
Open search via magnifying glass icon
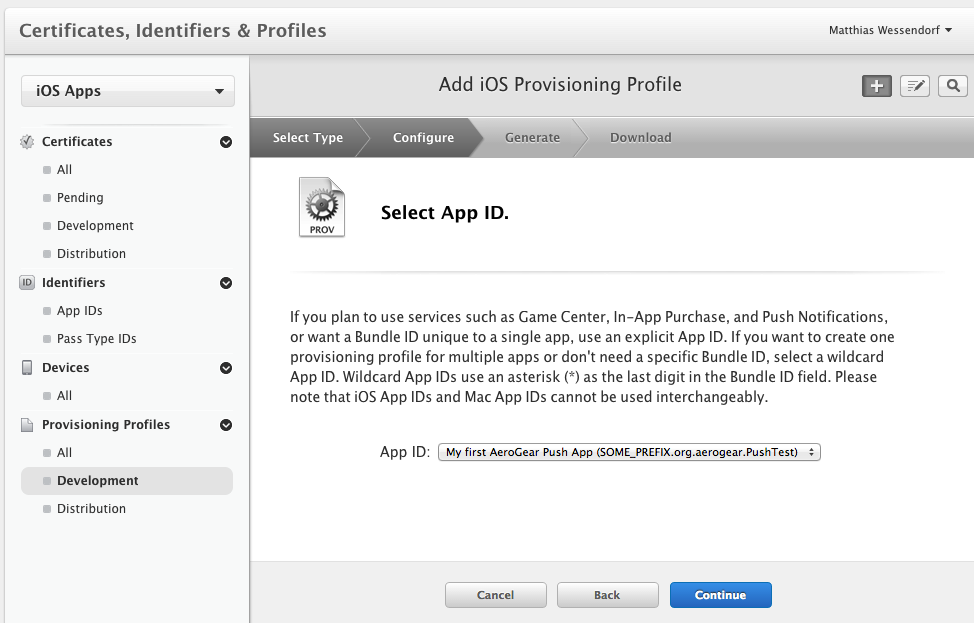click(952, 86)
